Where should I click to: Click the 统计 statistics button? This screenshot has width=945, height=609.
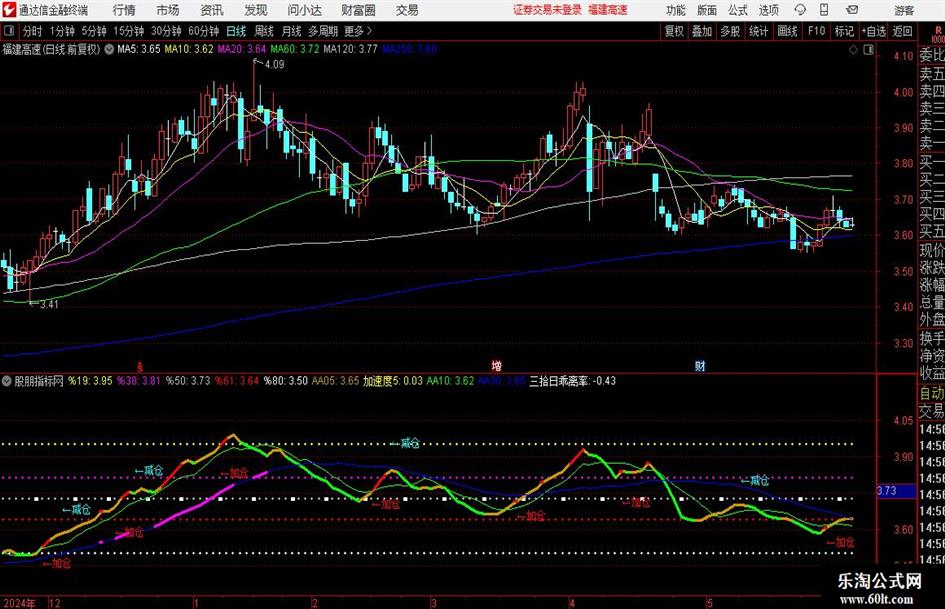(x=758, y=31)
